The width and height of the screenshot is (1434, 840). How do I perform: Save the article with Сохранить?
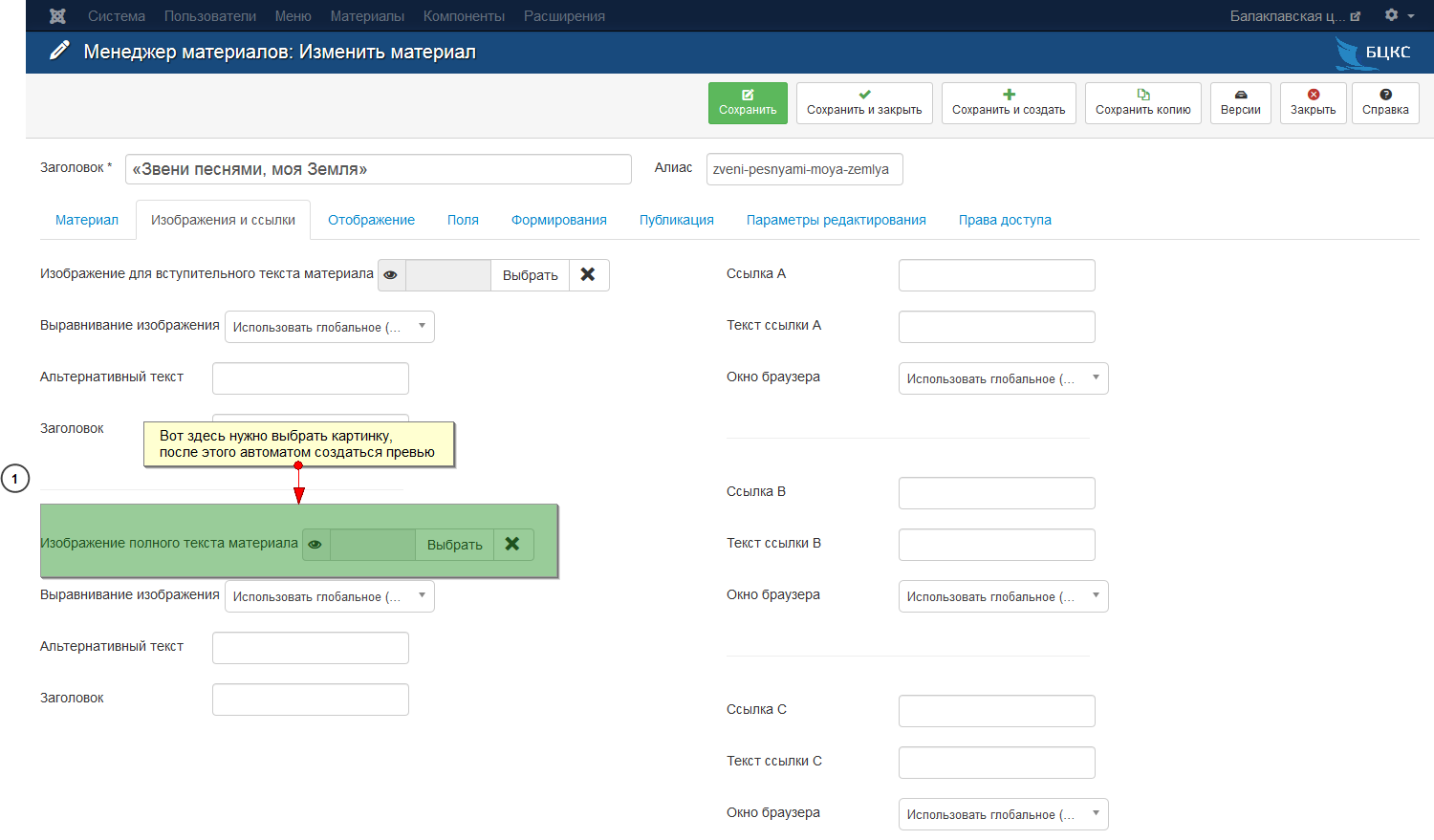(x=748, y=102)
